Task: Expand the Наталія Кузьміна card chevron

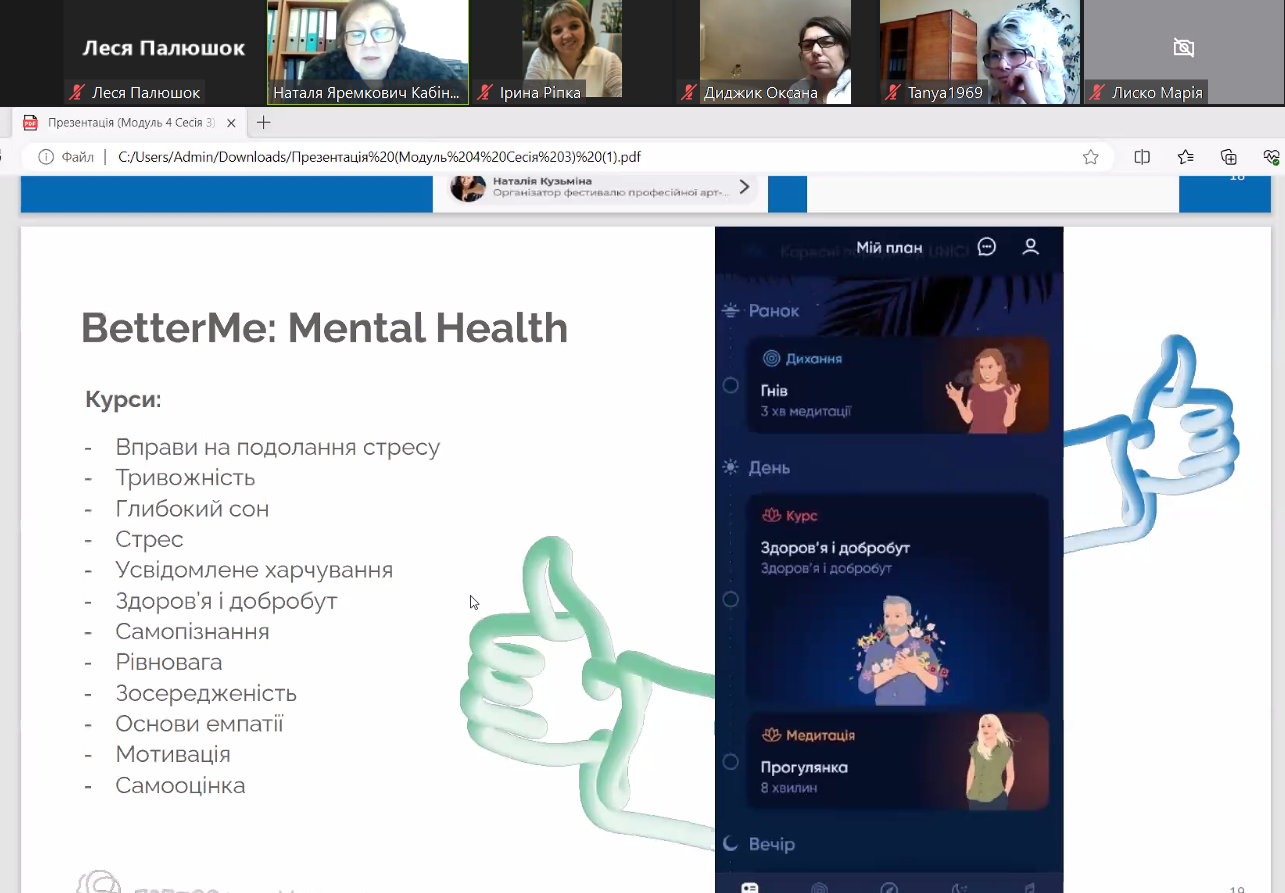Action: coord(744,187)
